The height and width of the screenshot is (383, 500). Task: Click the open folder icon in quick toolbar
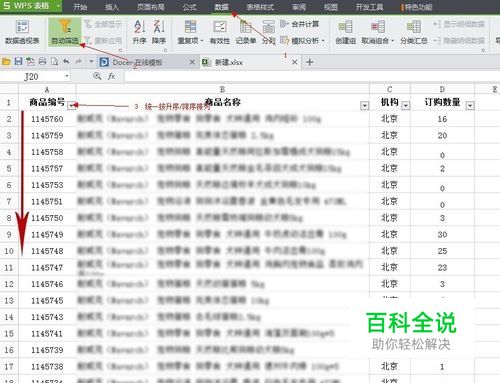[6, 62]
